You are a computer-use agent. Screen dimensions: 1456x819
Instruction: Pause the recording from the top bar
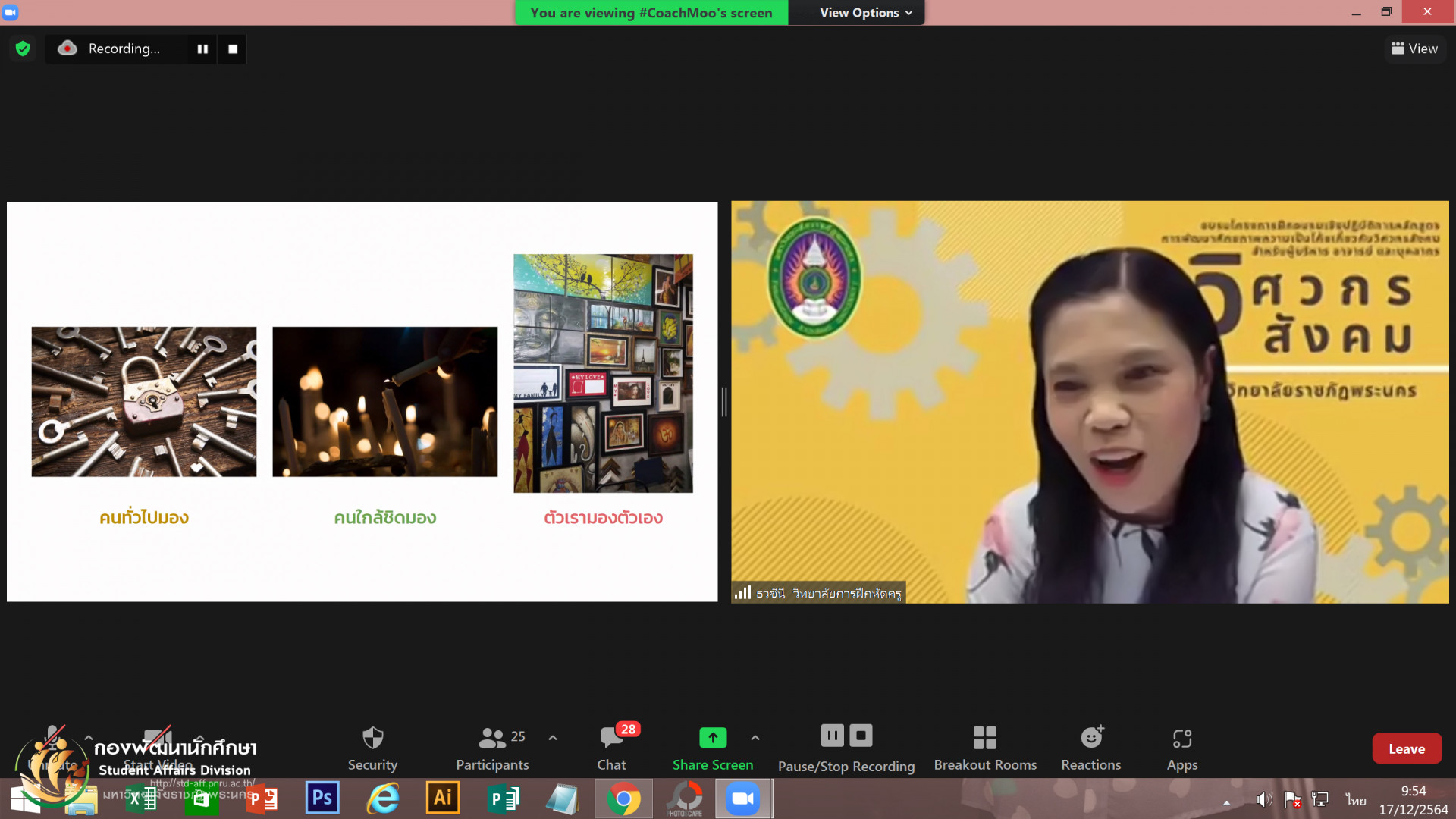point(202,49)
